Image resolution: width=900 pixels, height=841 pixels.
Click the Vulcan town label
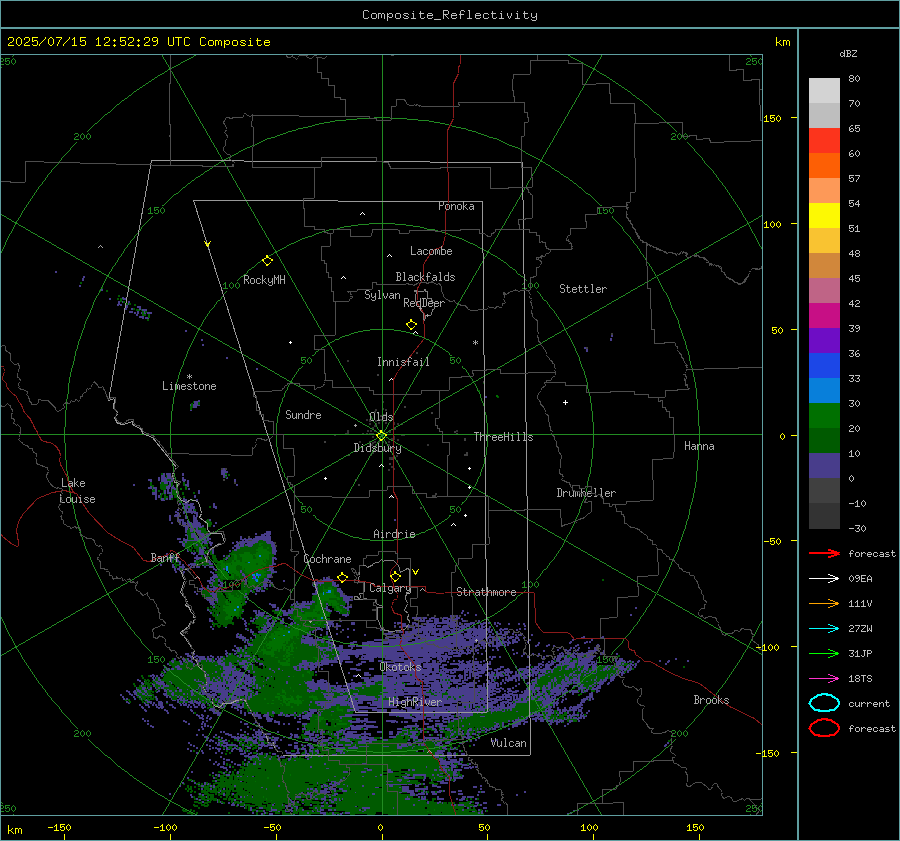click(508, 743)
